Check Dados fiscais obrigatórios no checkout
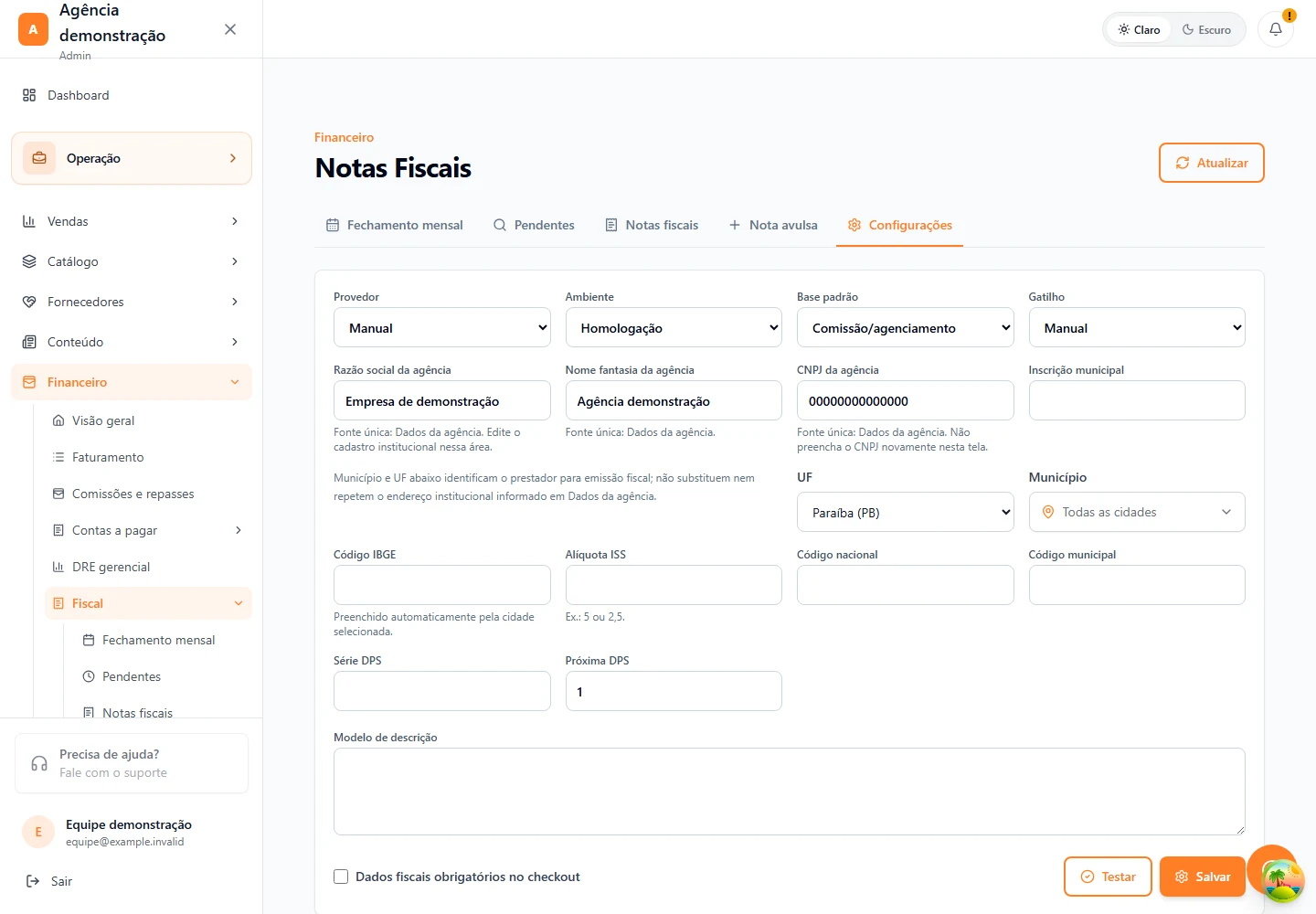Viewport: 1316px width, 914px height. [x=341, y=877]
